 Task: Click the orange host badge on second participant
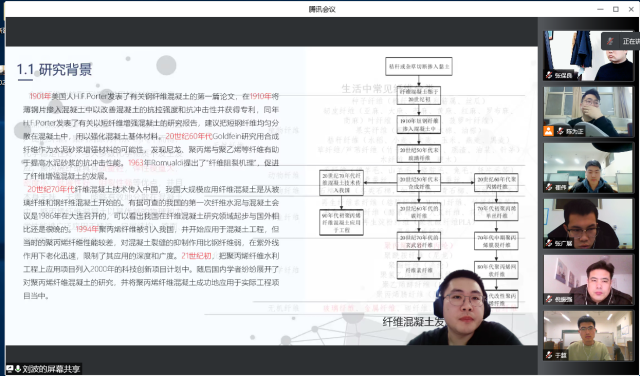click(x=549, y=131)
